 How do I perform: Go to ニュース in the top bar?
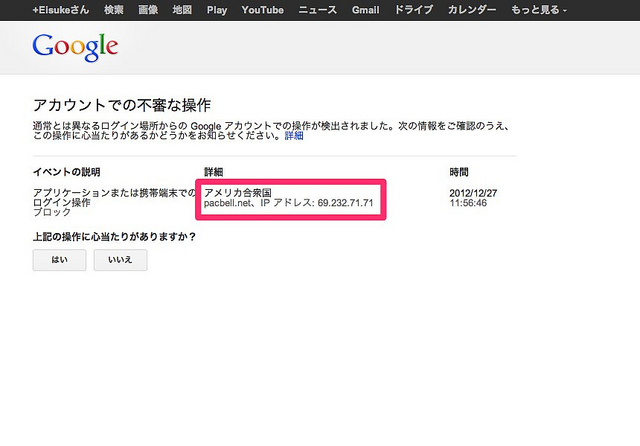tap(318, 10)
